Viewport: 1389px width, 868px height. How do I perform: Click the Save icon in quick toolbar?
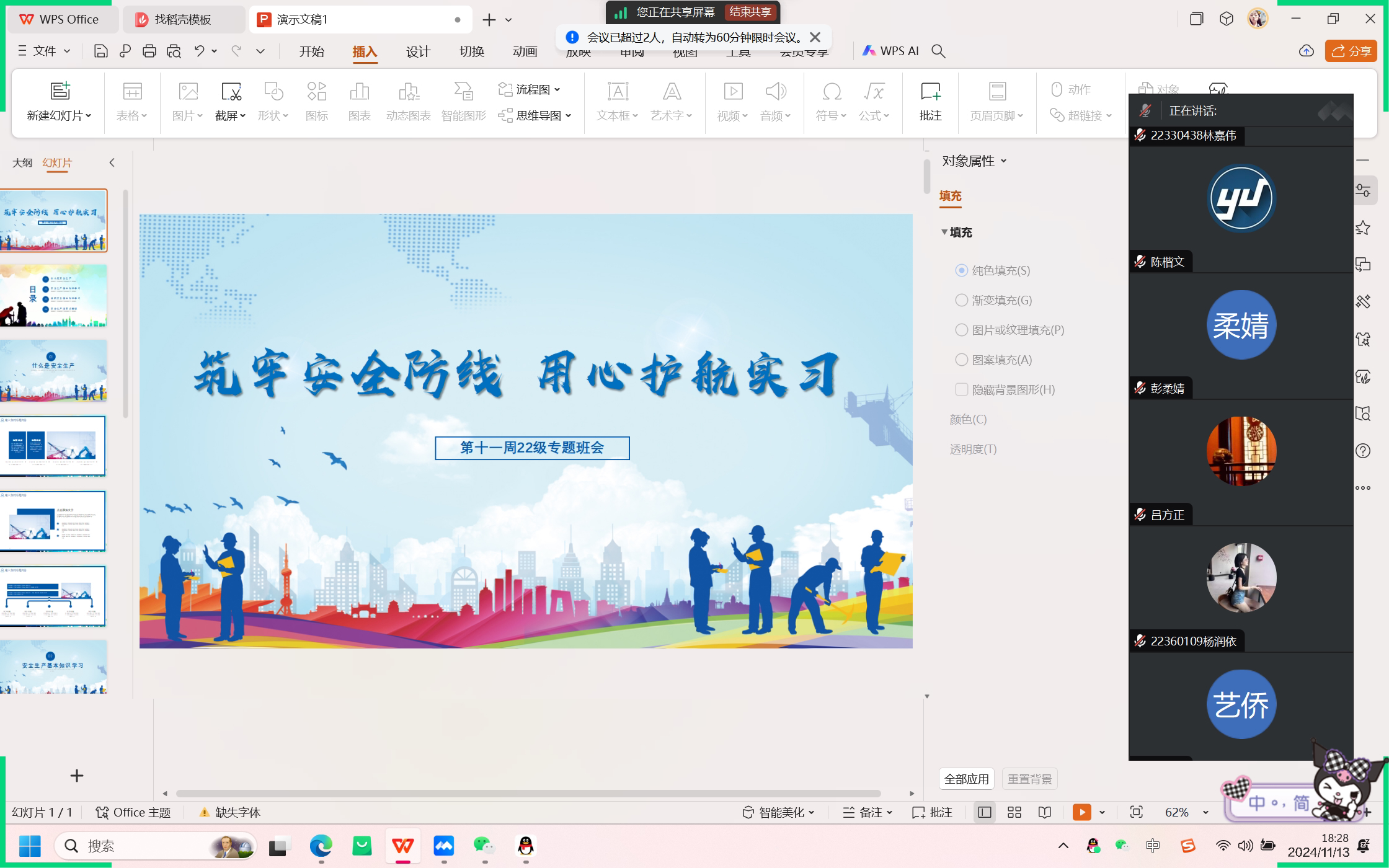coord(100,51)
